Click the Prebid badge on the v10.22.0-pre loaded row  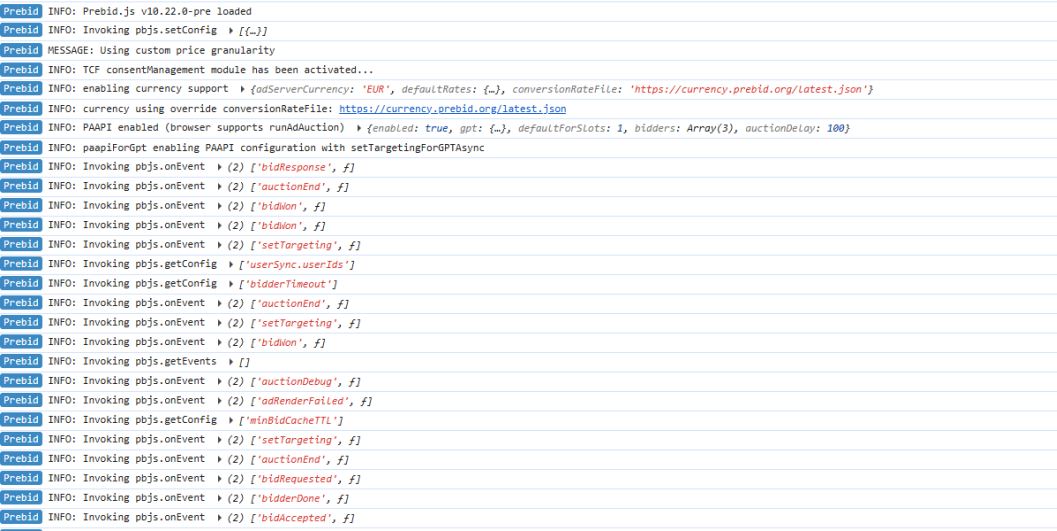tap(21, 11)
